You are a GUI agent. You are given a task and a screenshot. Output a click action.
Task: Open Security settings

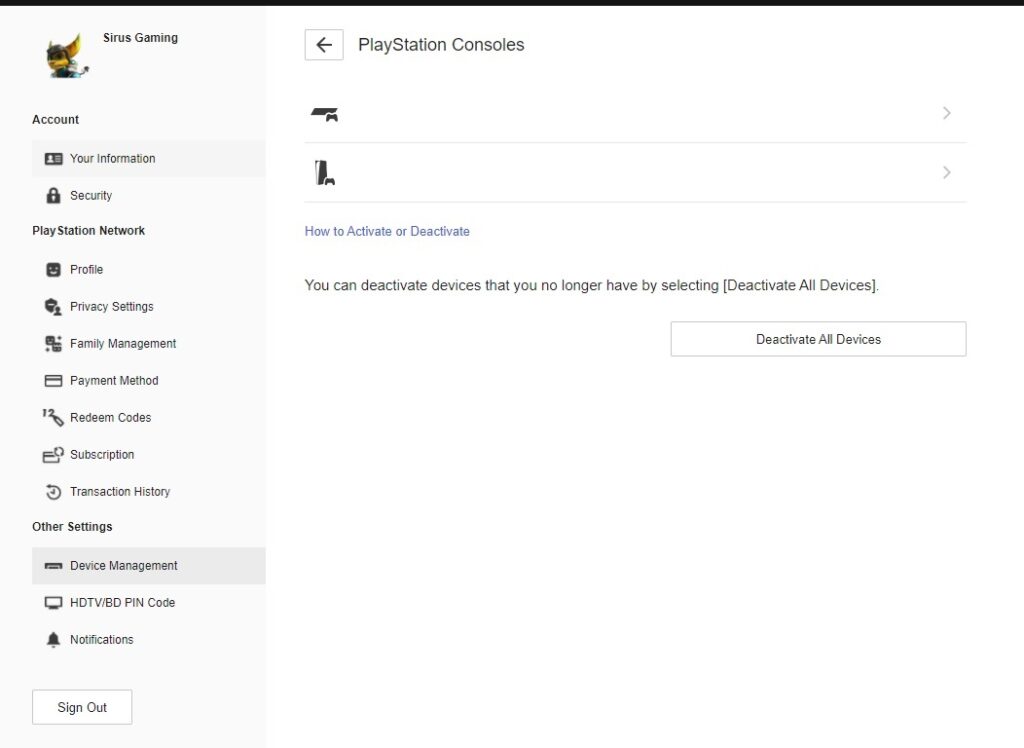pos(149,195)
